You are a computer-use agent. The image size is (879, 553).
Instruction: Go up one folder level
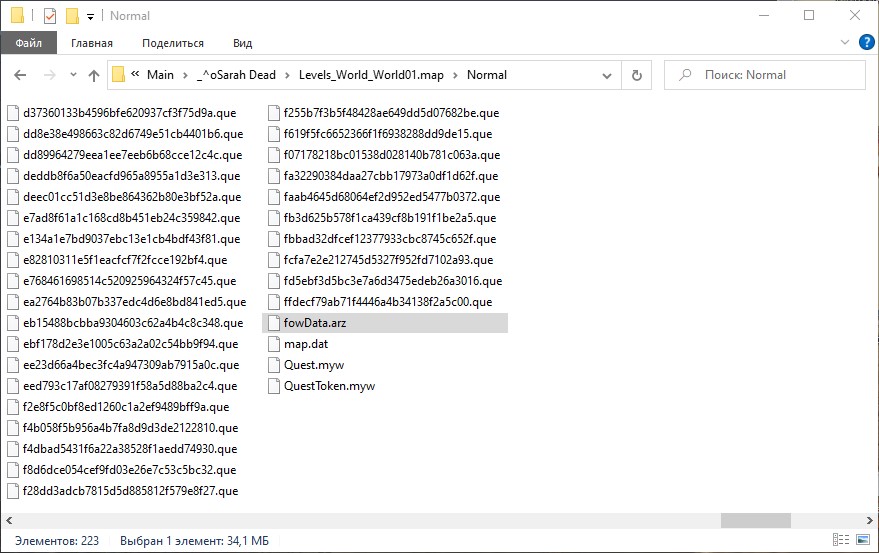(94, 75)
